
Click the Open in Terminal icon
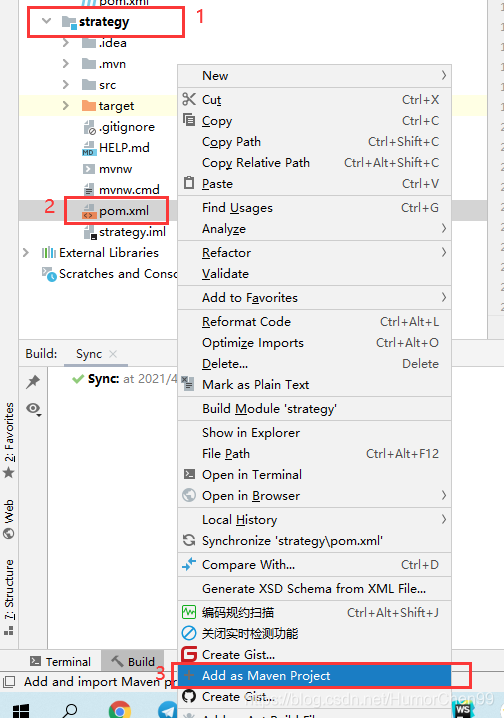(x=189, y=474)
